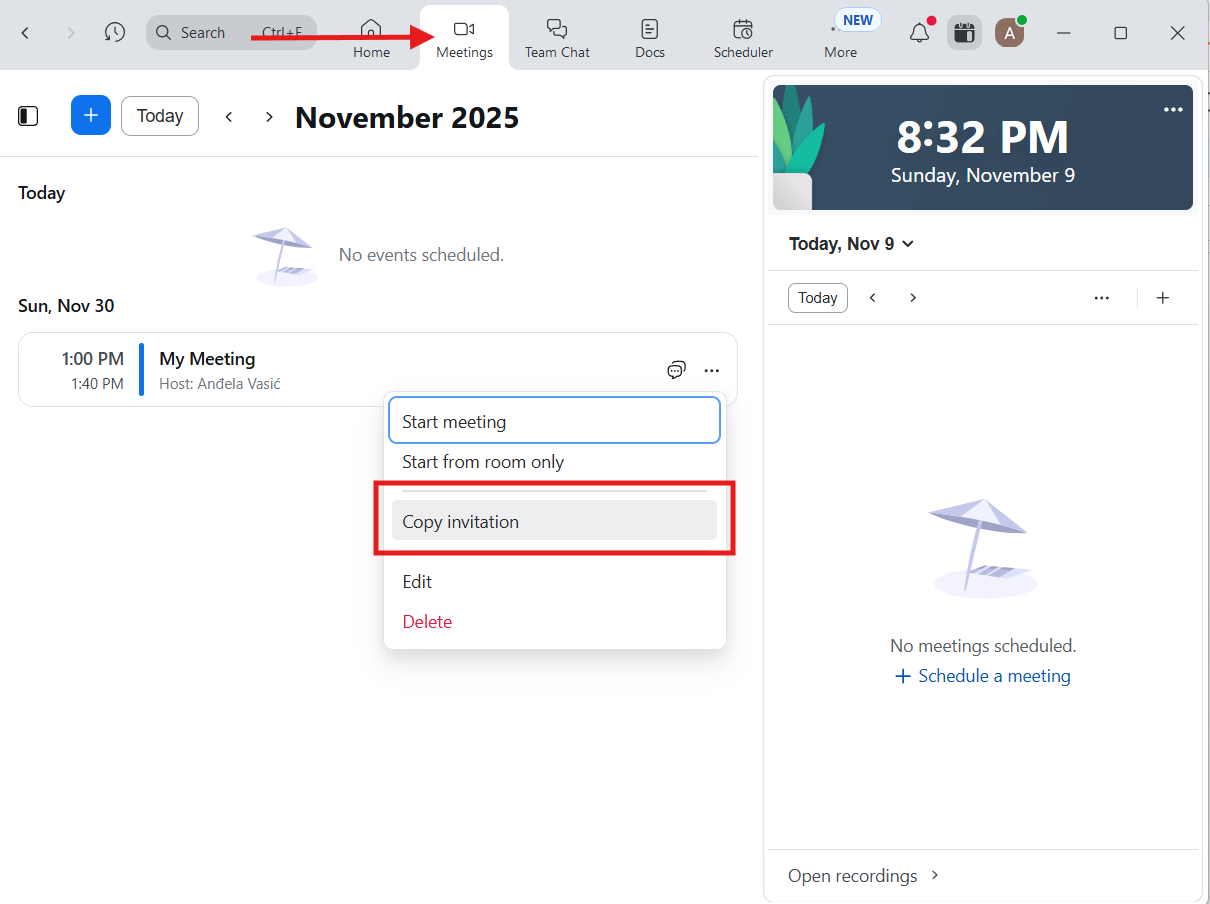Open the My Meeting chat icon
Image resolution: width=1210 pixels, height=904 pixels.
coord(676,370)
